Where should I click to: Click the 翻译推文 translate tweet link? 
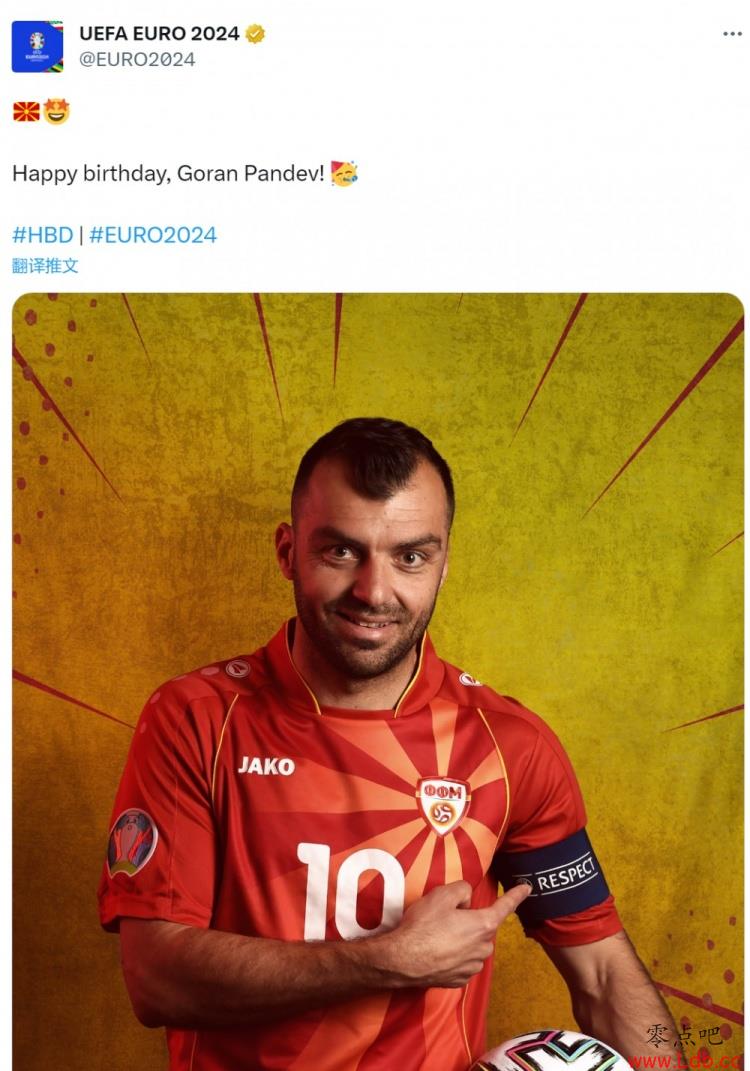[45, 266]
